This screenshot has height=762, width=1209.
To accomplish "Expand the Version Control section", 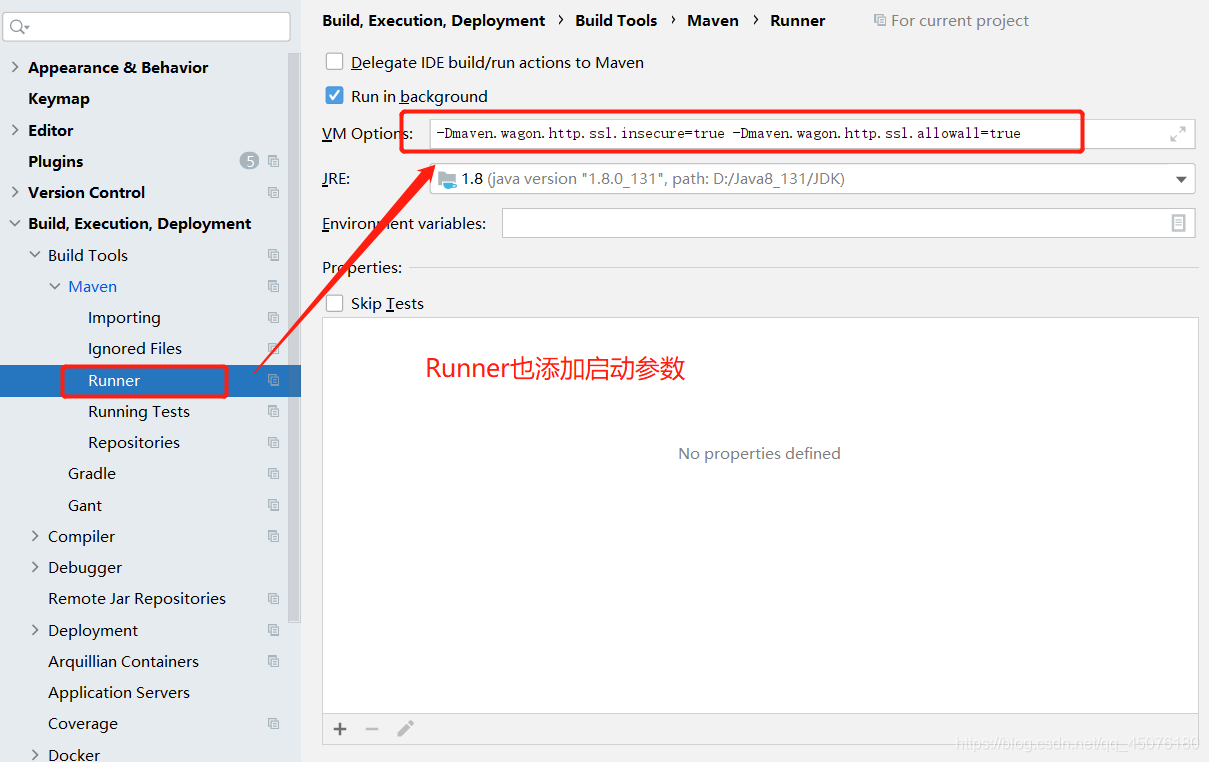I will [15, 192].
